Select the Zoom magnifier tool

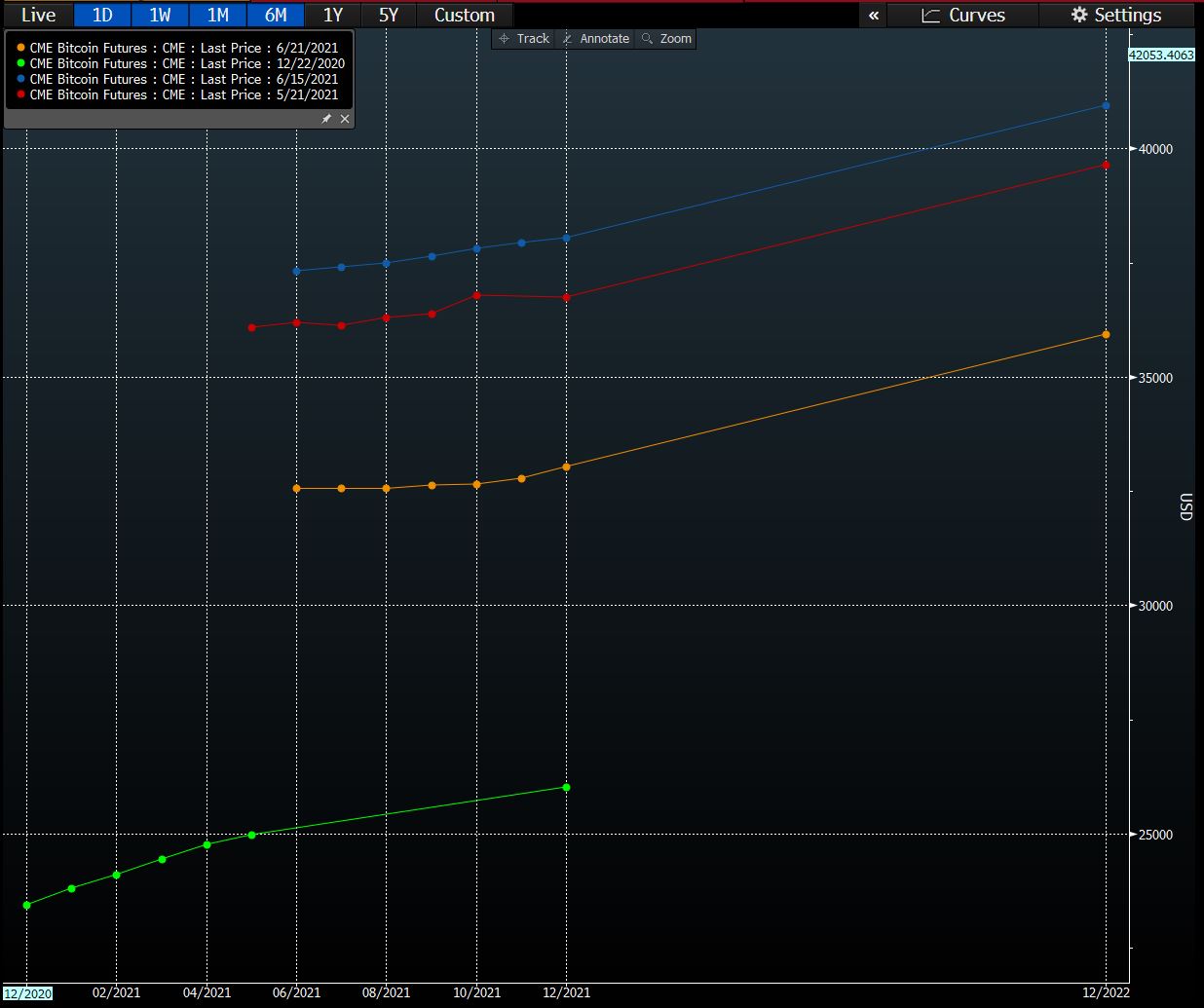point(666,39)
